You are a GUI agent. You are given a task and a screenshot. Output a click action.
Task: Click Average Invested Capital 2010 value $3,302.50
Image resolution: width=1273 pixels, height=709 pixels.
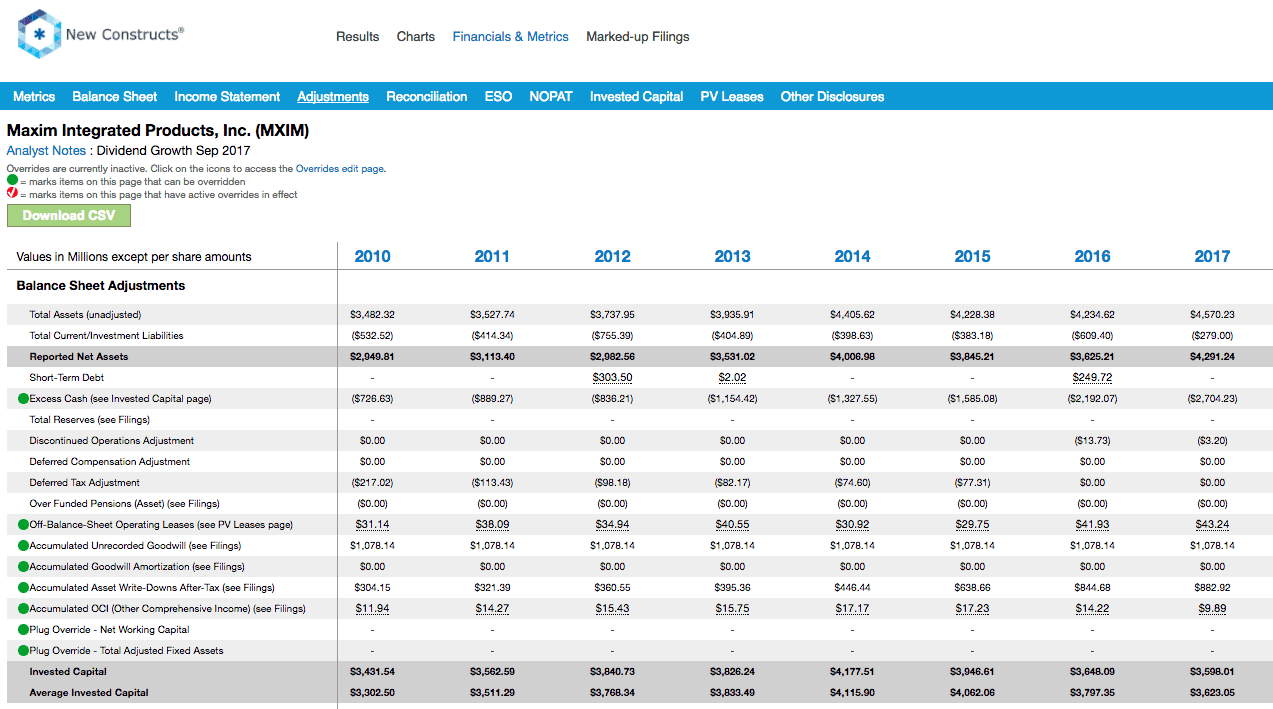pos(372,693)
